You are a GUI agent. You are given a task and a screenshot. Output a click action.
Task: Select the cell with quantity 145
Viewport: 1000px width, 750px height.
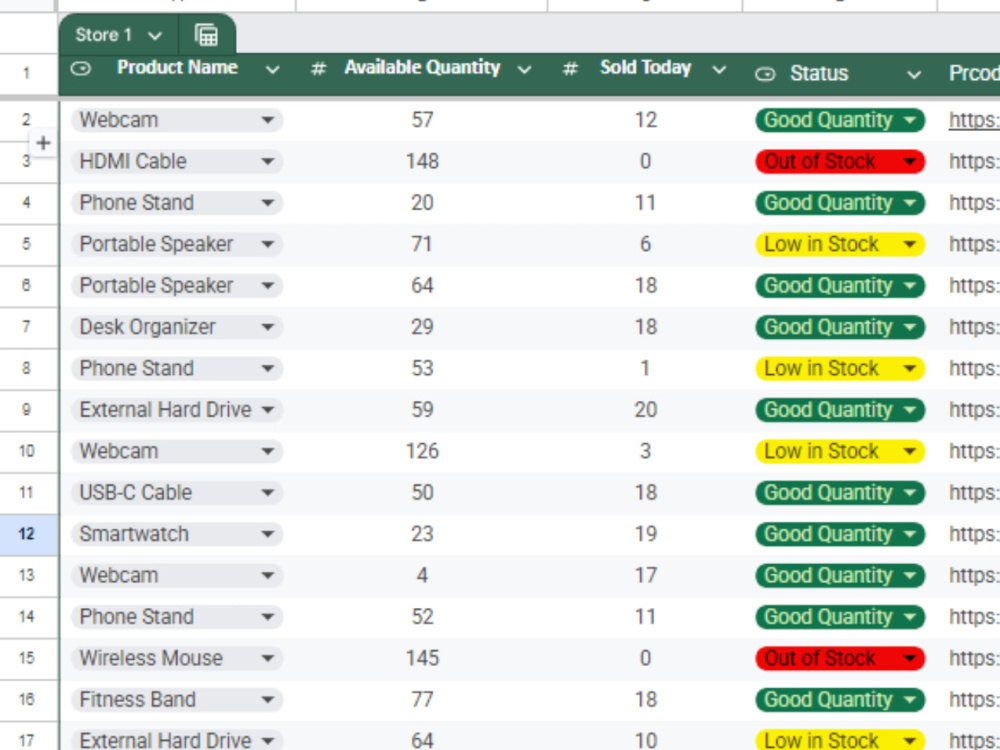pyautogui.click(x=422, y=658)
